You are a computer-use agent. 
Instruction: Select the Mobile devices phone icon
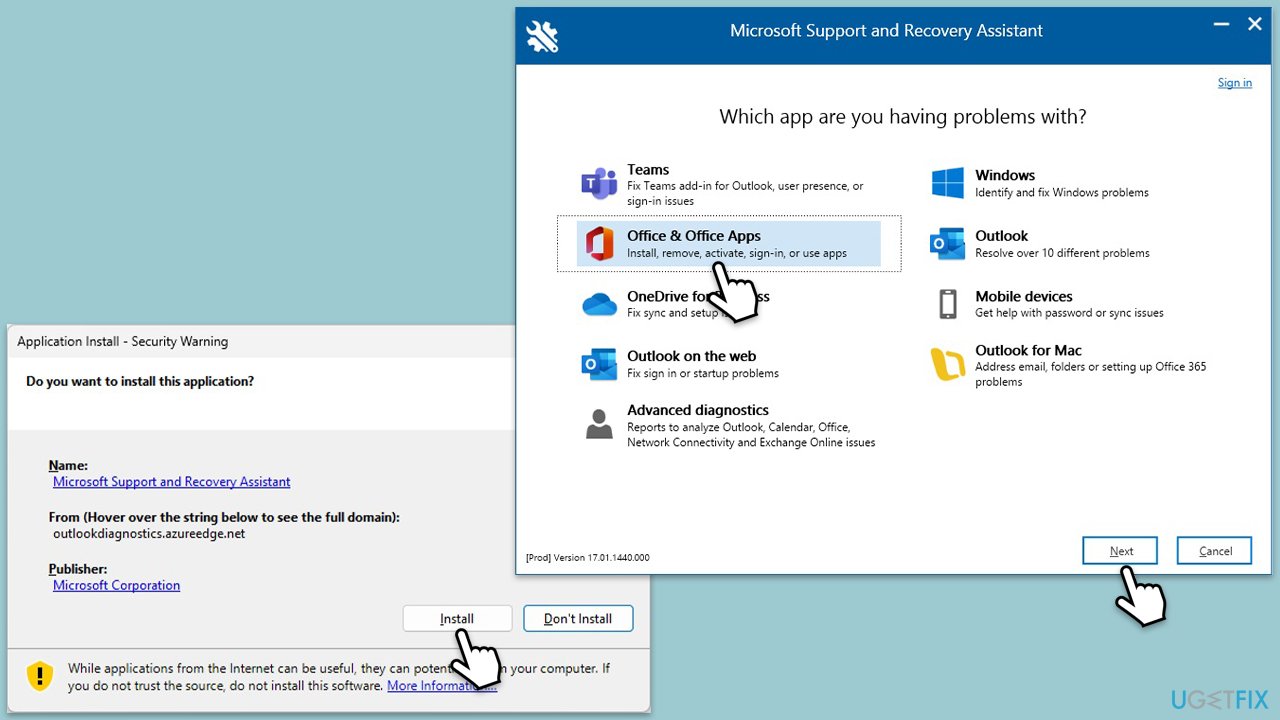[x=947, y=304]
